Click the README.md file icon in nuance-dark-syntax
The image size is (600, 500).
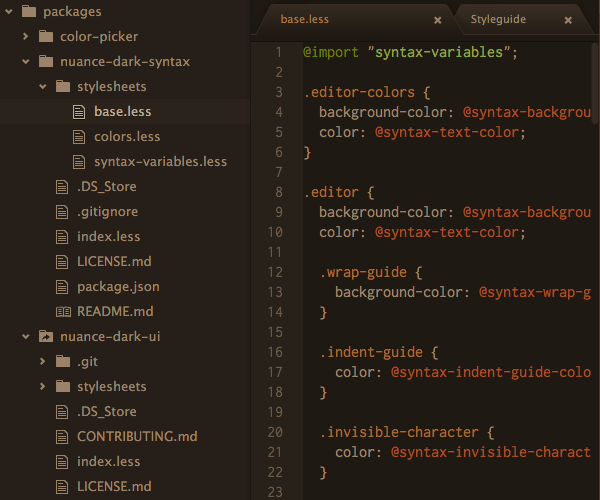coord(63,312)
